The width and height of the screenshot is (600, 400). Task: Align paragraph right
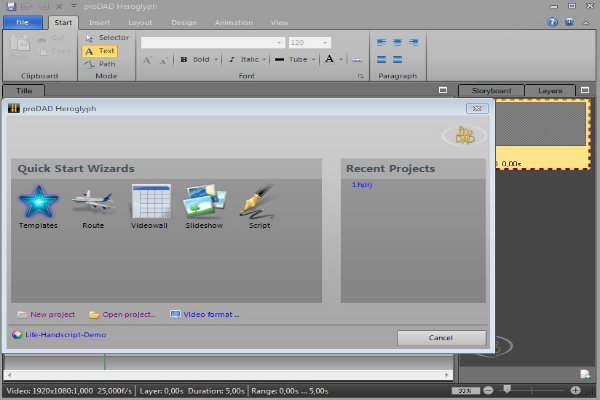pyautogui.click(x=414, y=42)
